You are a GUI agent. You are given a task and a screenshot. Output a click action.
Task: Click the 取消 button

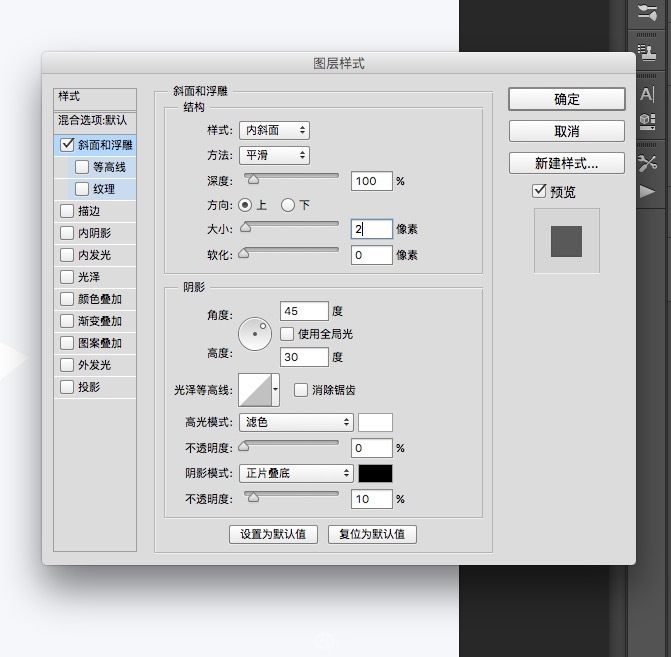[x=567, y=131]
